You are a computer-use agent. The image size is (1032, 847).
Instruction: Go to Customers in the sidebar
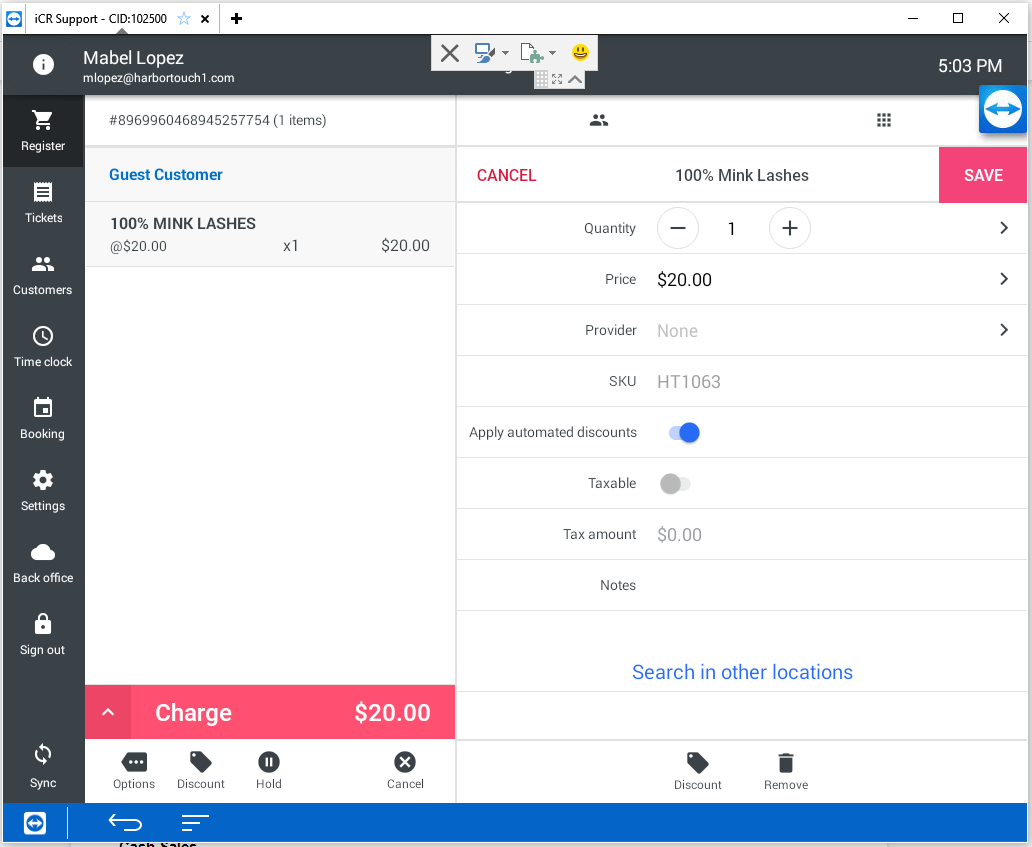[x=43, y=274]
